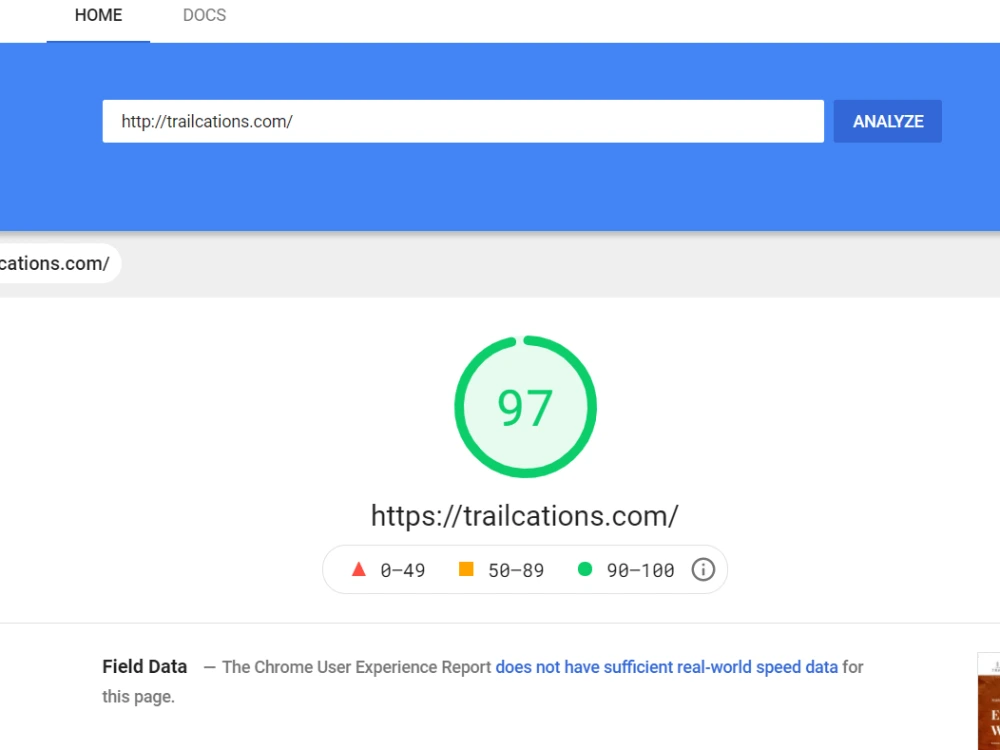1000x750 pixels.
Task: Open the page screenshot thumbnail at right edge
Action: point(989,702)
